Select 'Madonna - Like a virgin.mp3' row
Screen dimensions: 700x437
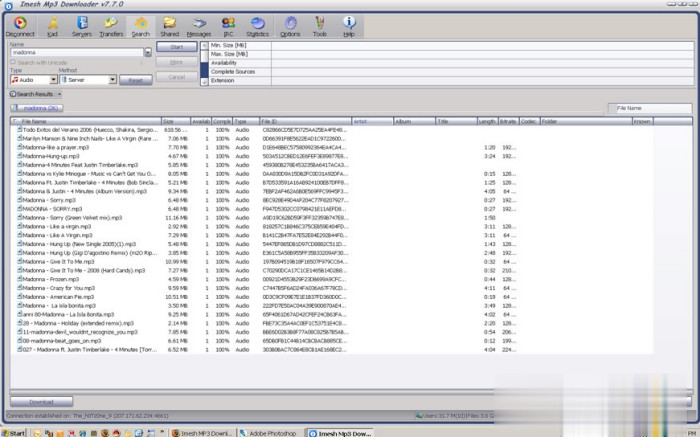click(x=332, y=226)
